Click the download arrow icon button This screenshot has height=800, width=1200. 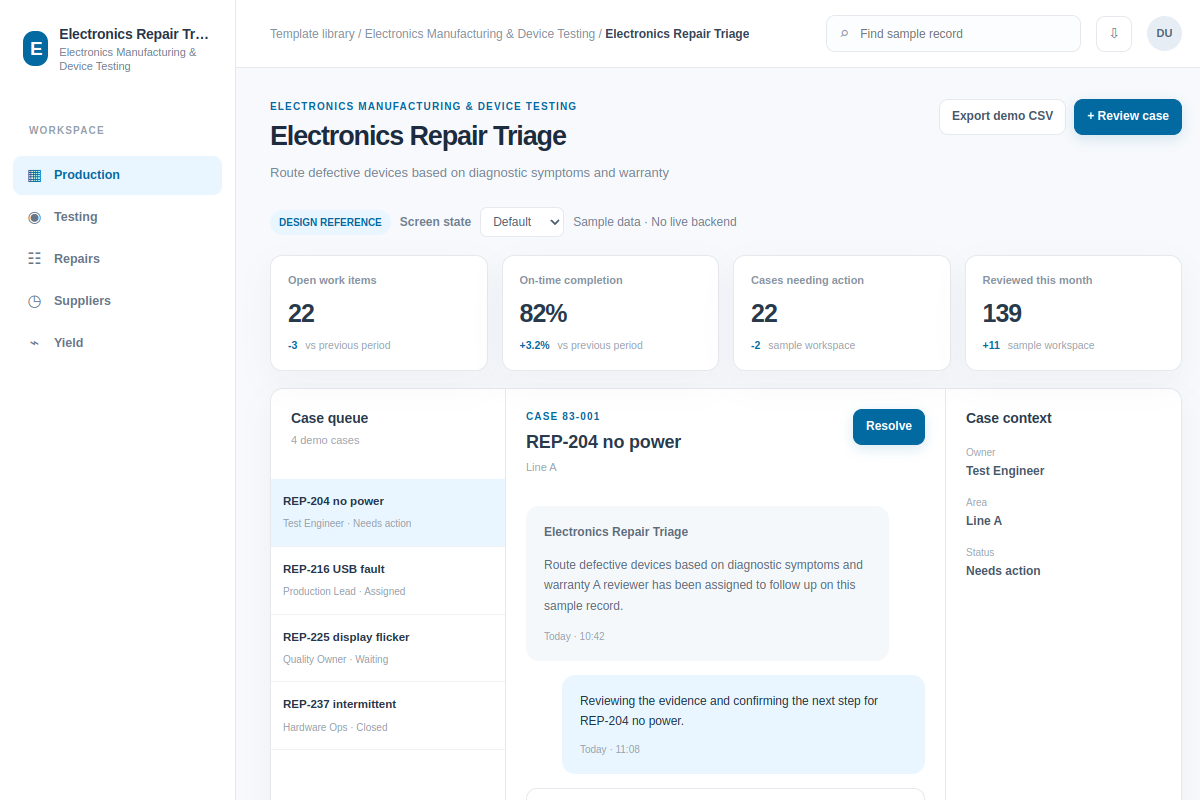tap(1114, 33)
